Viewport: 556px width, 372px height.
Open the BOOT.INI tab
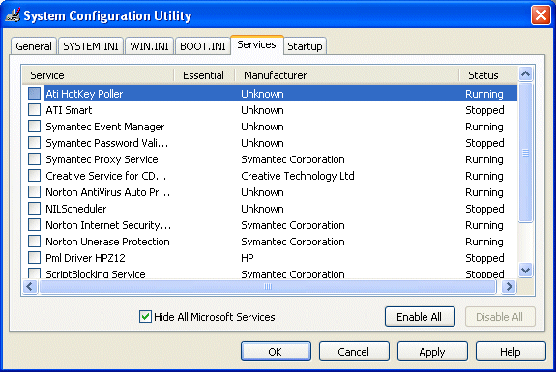tap(202, 46)
